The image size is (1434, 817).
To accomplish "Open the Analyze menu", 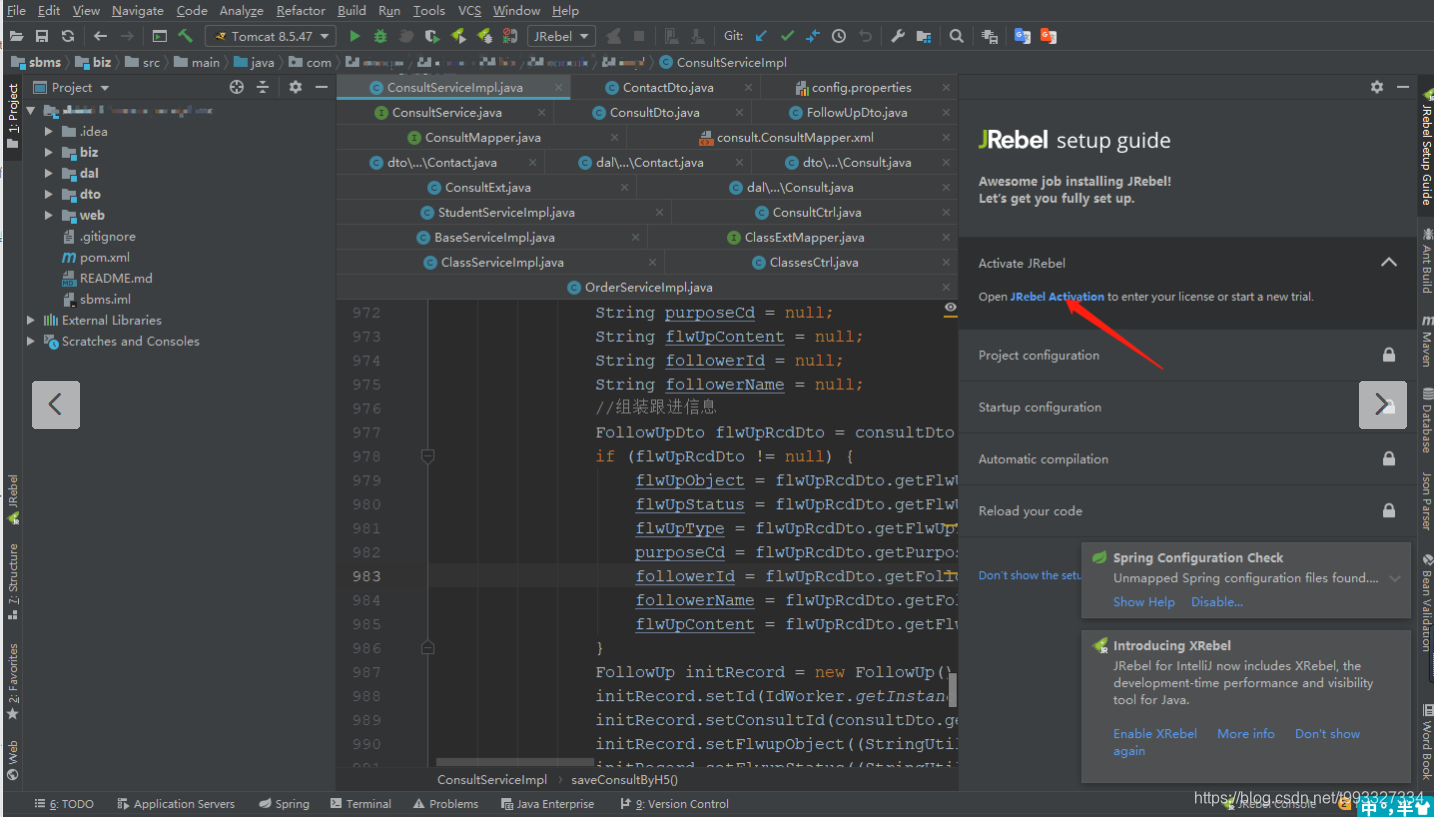I will point(241,10).
